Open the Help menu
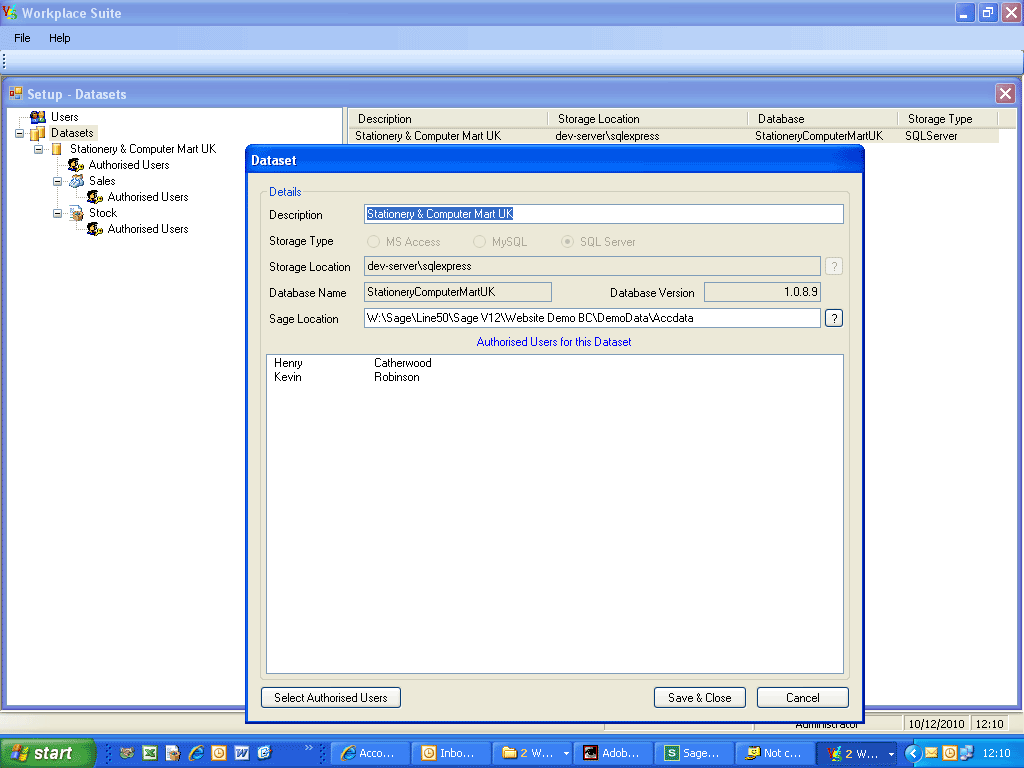Image resolution: width=1024 pixels, height=768 pixels. click(x=59, y=38)
